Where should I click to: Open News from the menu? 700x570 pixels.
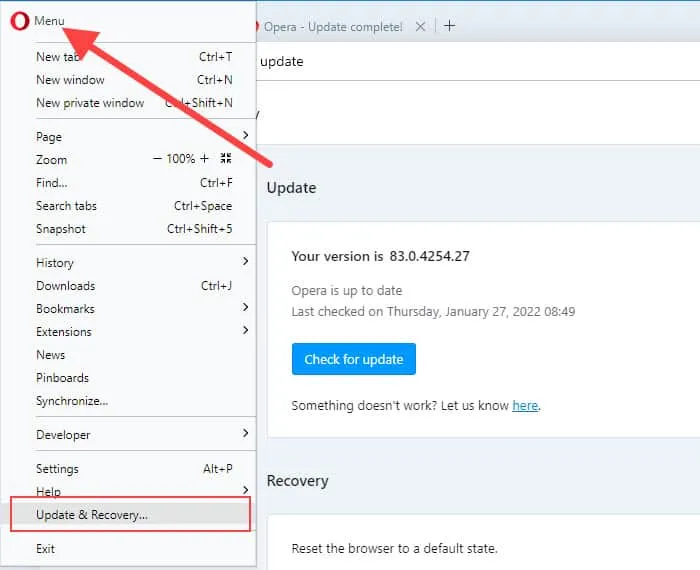tap(134, 355)
